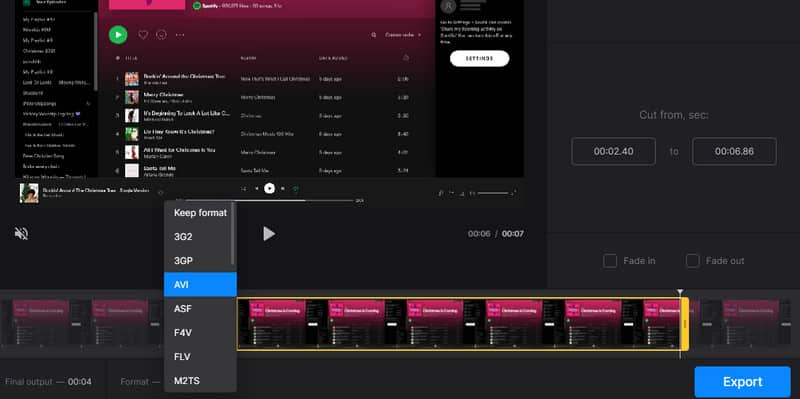Click now-playing album cover in player bar
Screen dimensions: 800x399
[x=29, y=193]
